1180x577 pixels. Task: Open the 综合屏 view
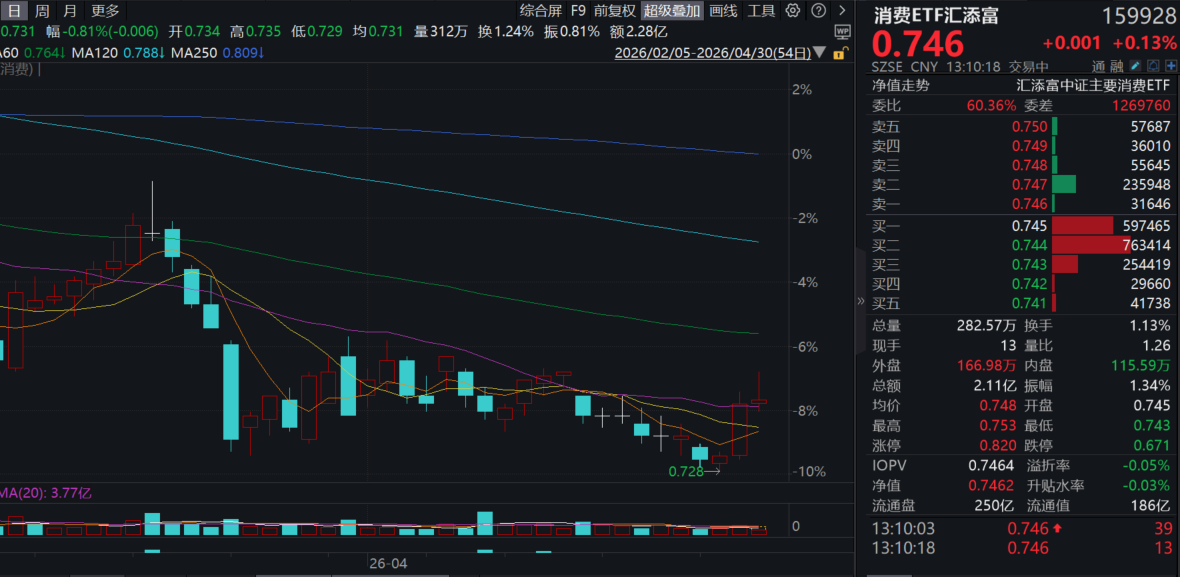(x=540, y=11)
